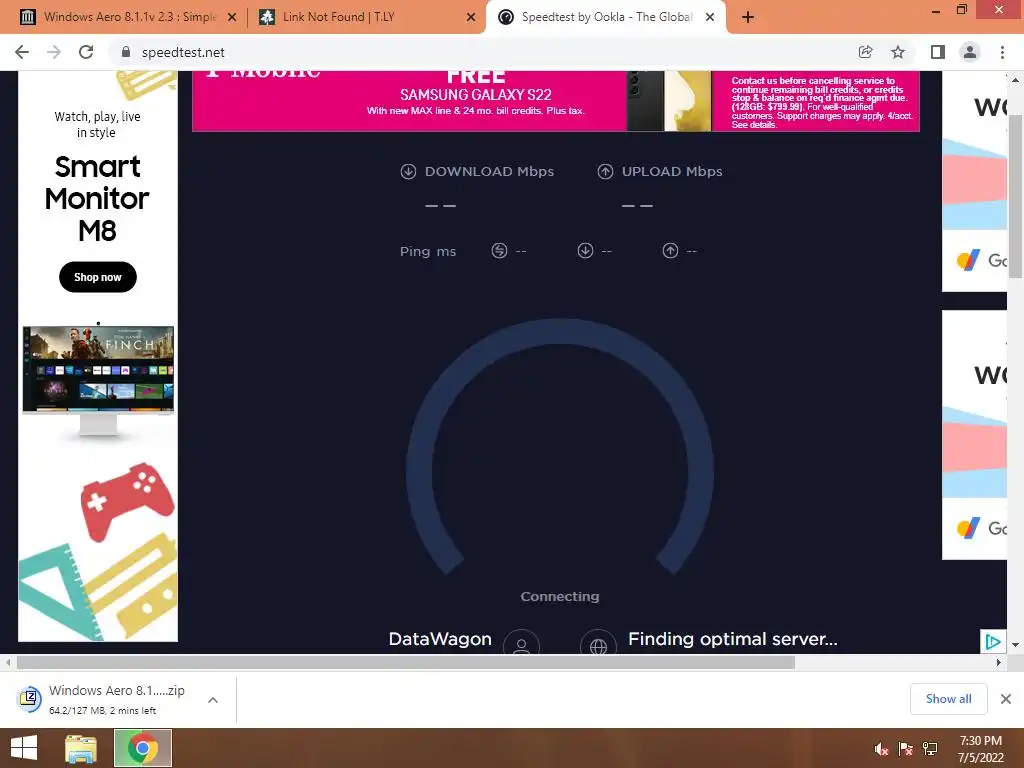Click the scroll down arrow
The height and width of the screenshot is (768, 1024).
[1015, 645]
